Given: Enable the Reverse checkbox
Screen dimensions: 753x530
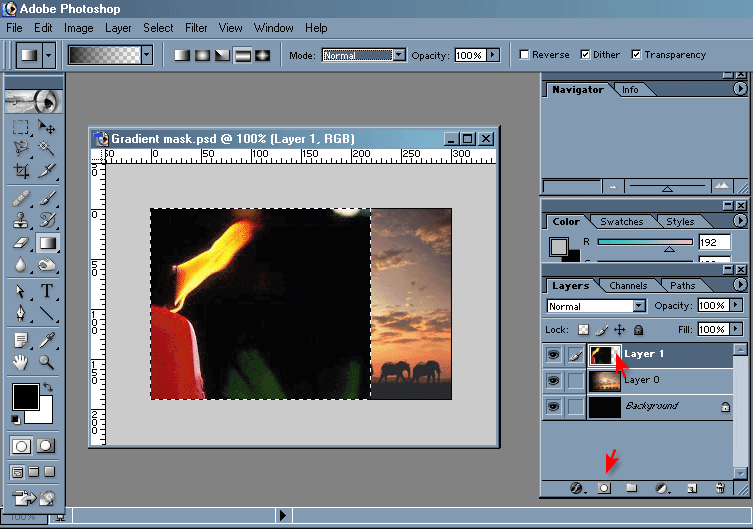Looking at the screenshot, I should (524, 55).
